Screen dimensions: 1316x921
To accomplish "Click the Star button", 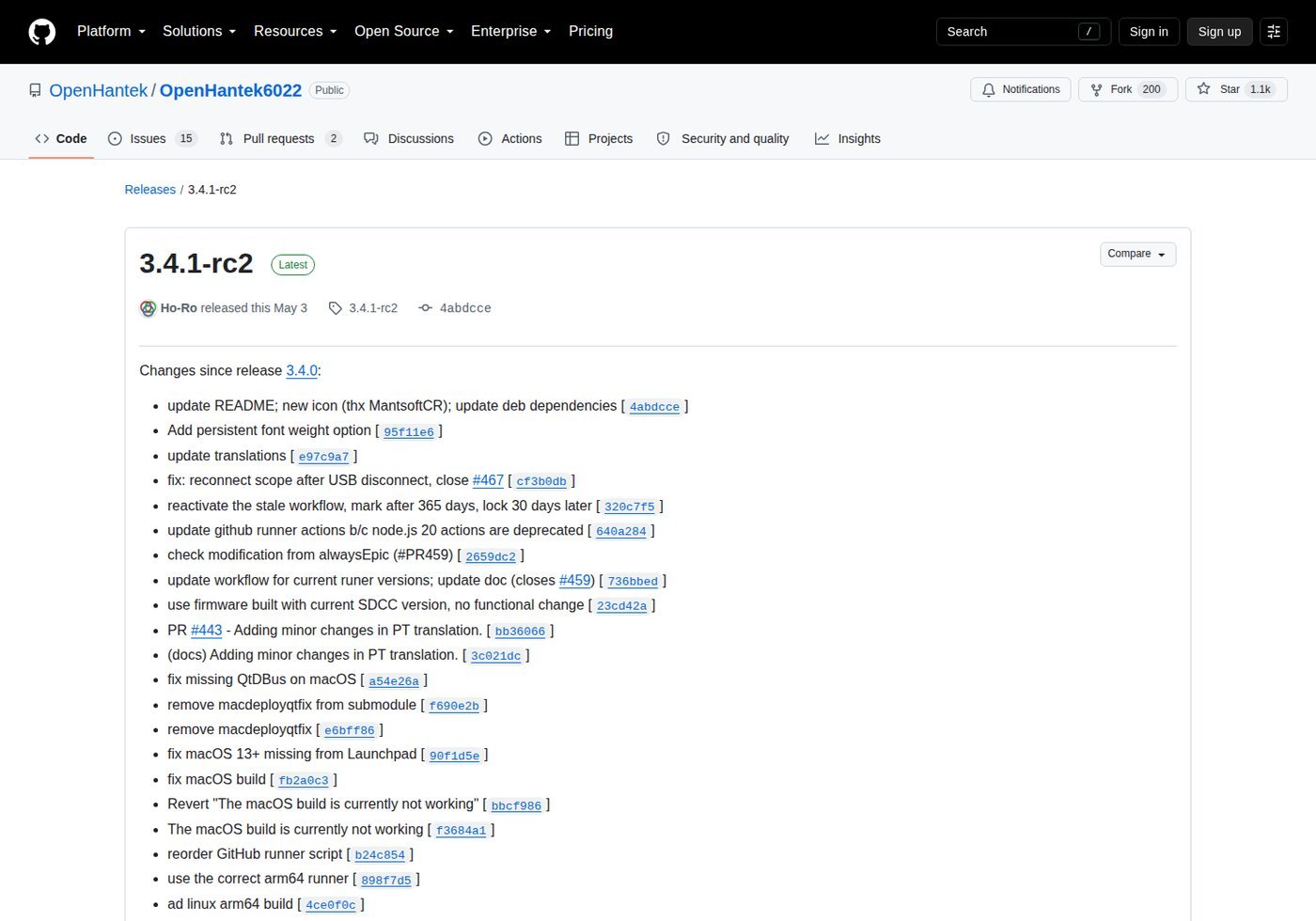I will tap(1235, 89).
